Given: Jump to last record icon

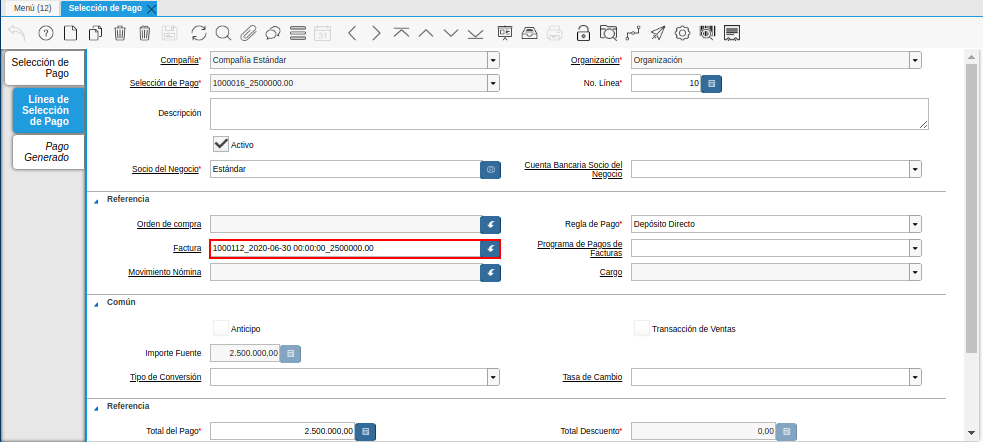Looking at the screenshot, I should (475, 33).
